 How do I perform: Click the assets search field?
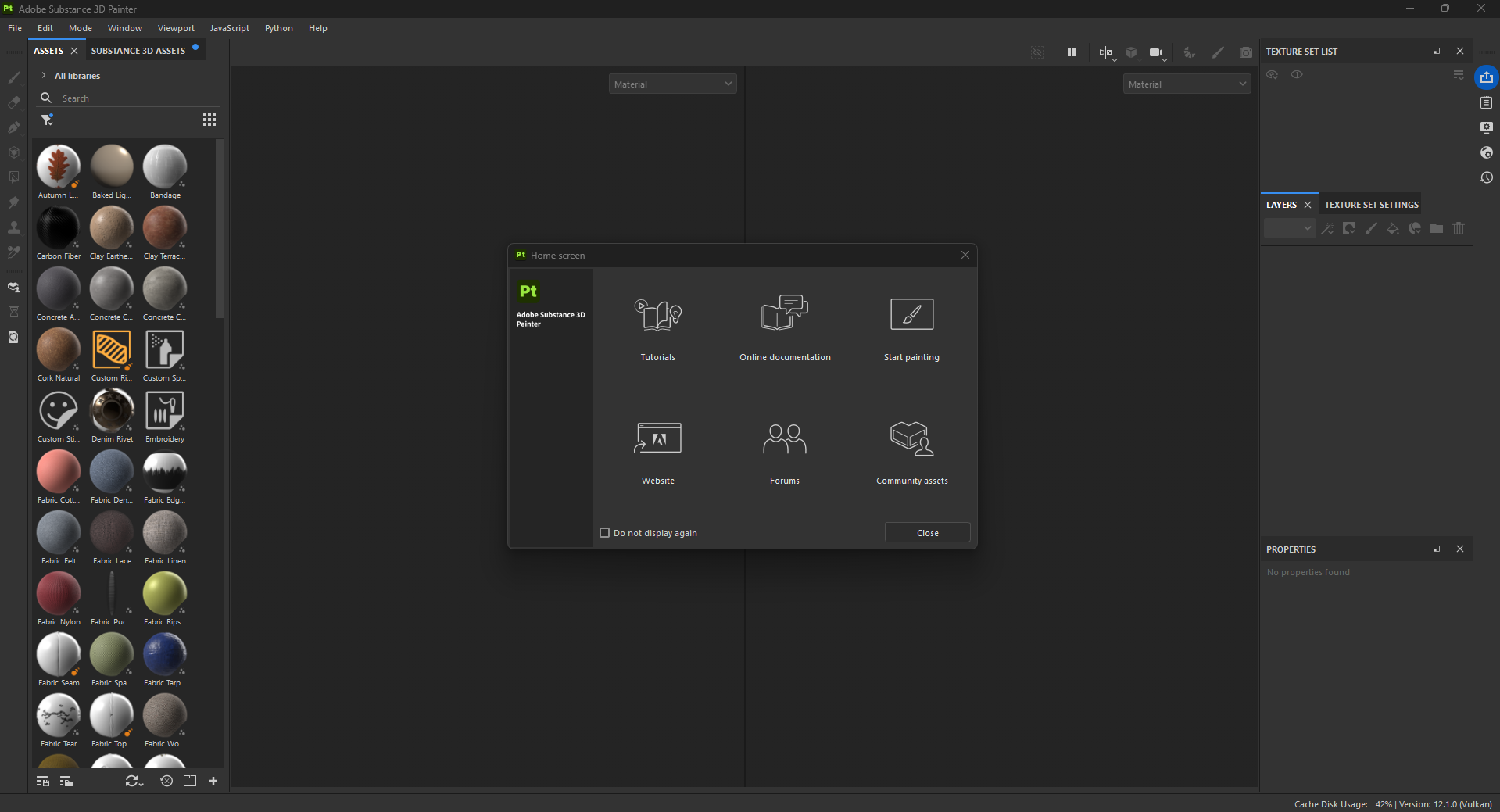click(129, 98)
